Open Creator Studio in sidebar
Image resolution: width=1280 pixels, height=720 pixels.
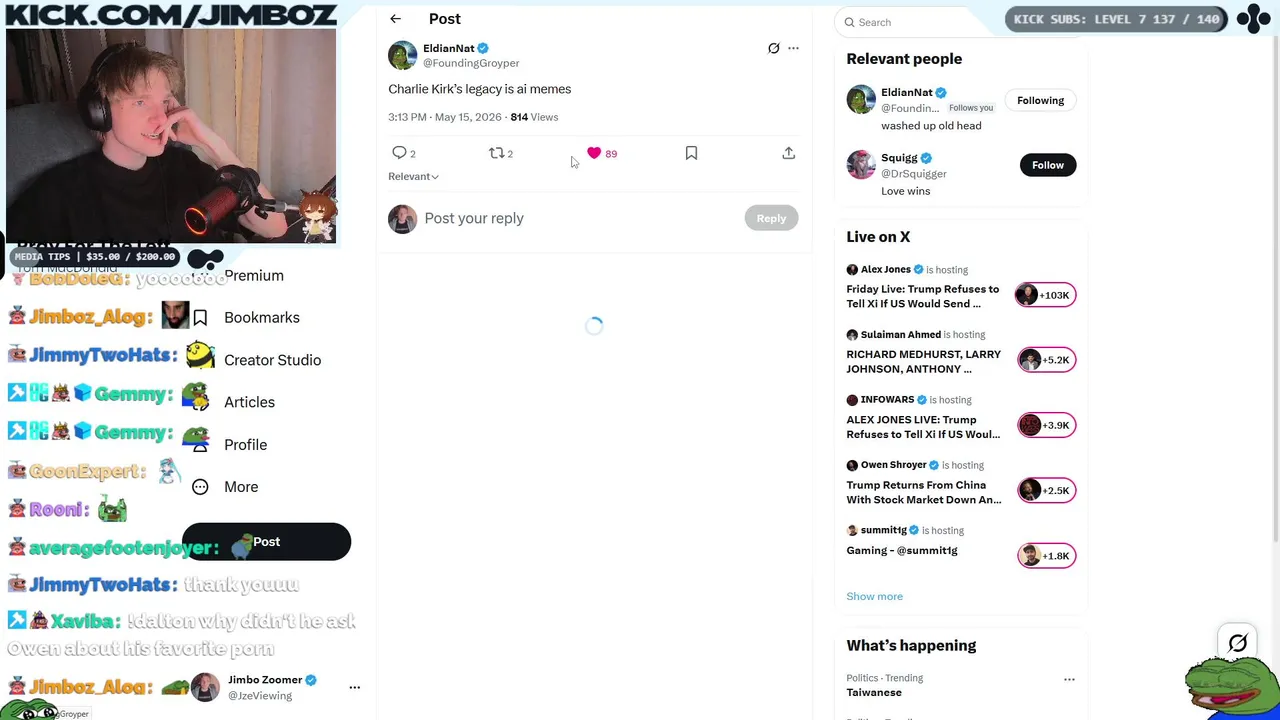[x=272, y=360]
